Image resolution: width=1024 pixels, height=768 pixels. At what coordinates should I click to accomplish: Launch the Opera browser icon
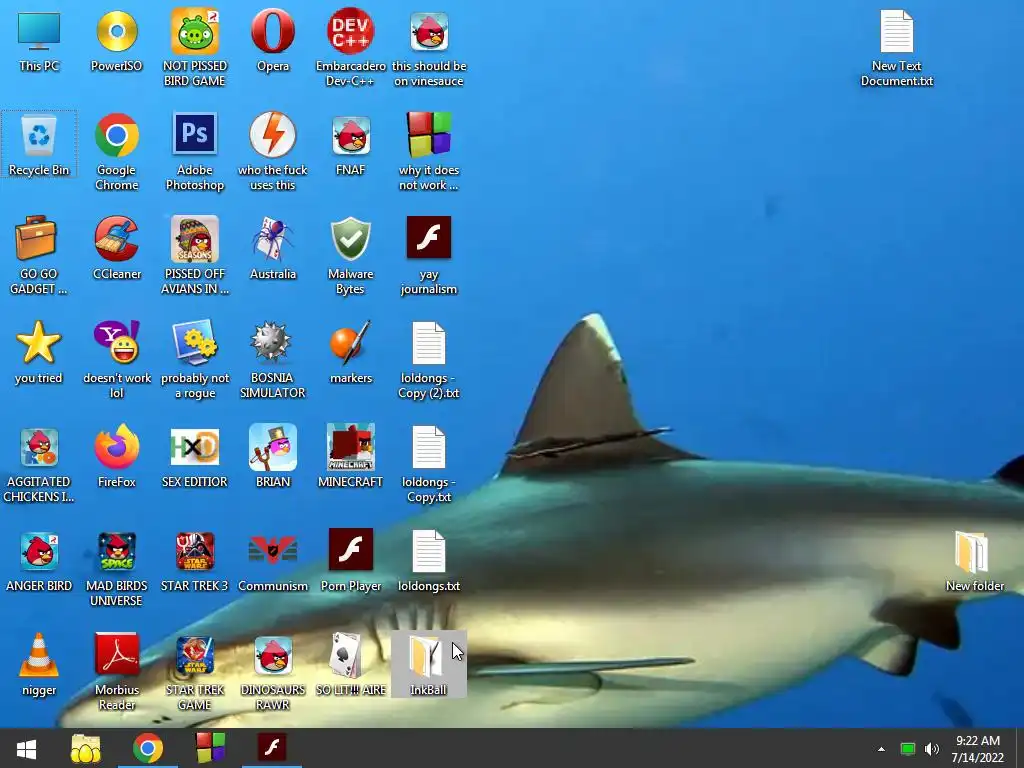(x=272, y=41)
